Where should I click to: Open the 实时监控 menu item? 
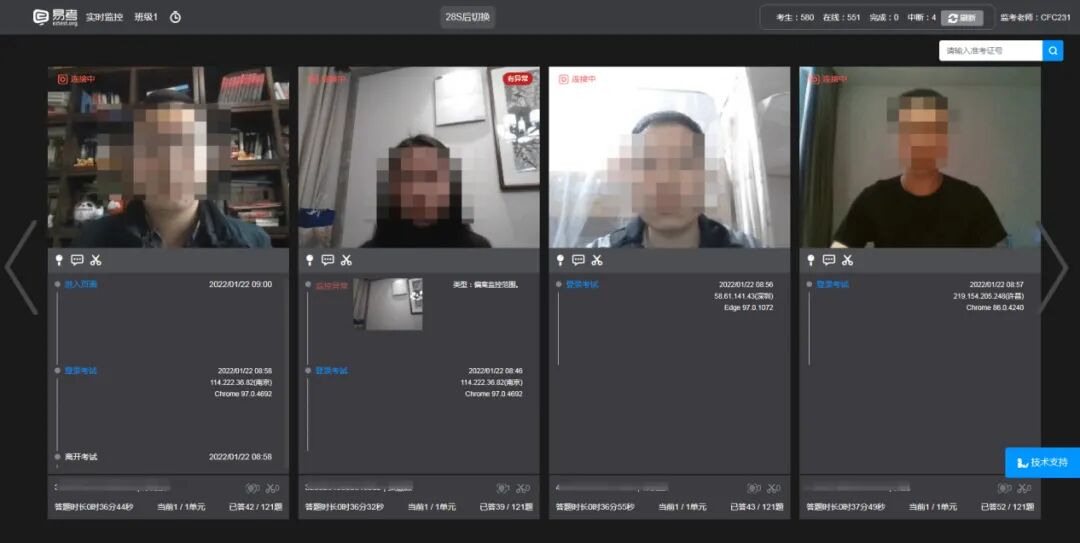point(104,17)
